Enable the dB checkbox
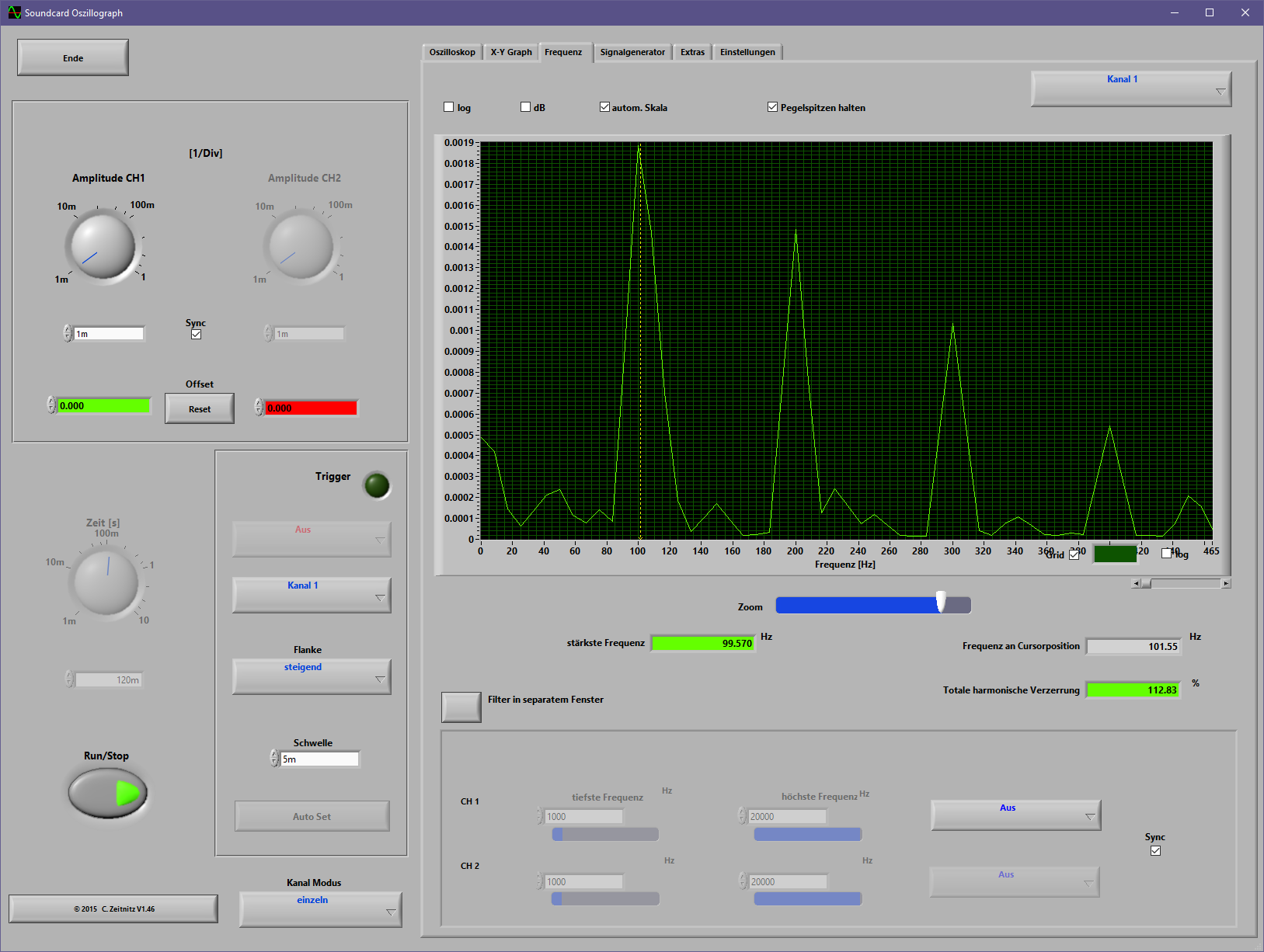 [x=526, y=107]
